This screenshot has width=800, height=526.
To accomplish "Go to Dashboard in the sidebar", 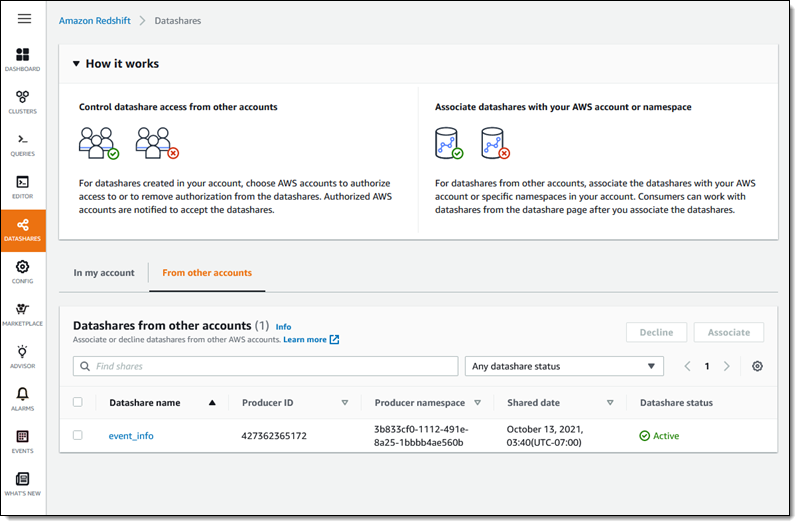I will click(x=22, y=59).
